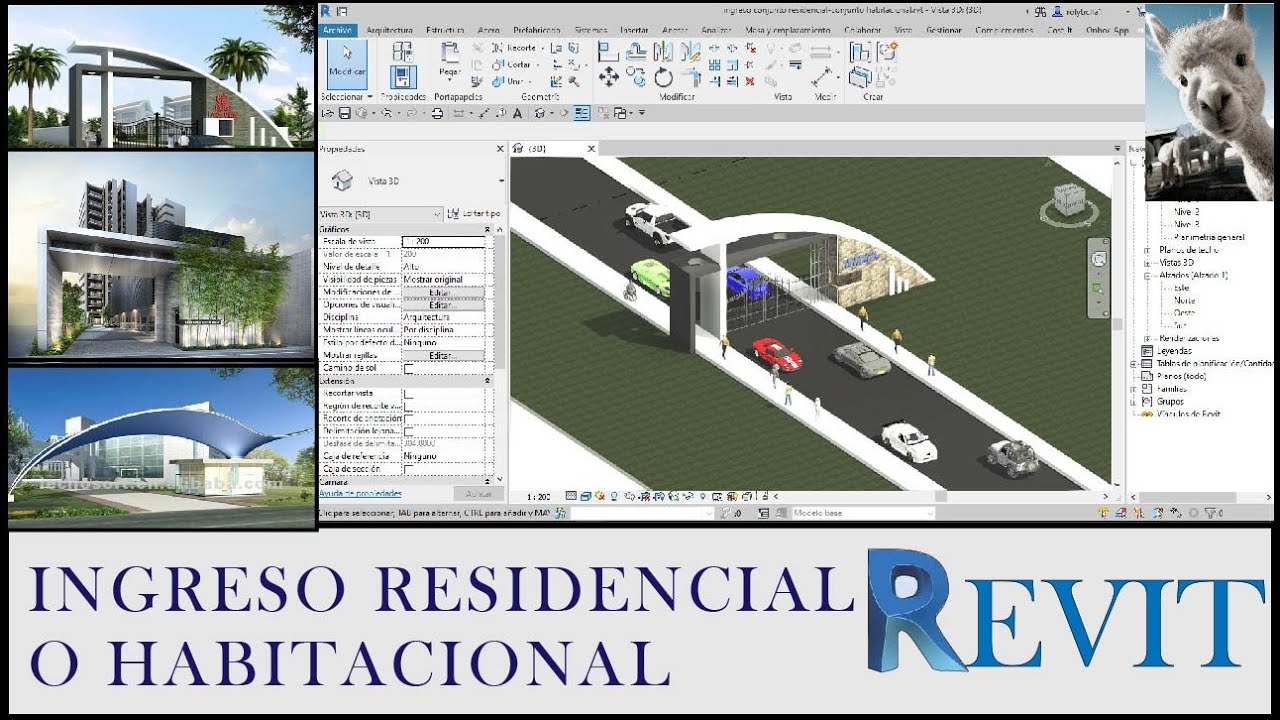Collapse the Gráficos section in Propiedades
This screenshot has height=720, width=1280.
488,229
